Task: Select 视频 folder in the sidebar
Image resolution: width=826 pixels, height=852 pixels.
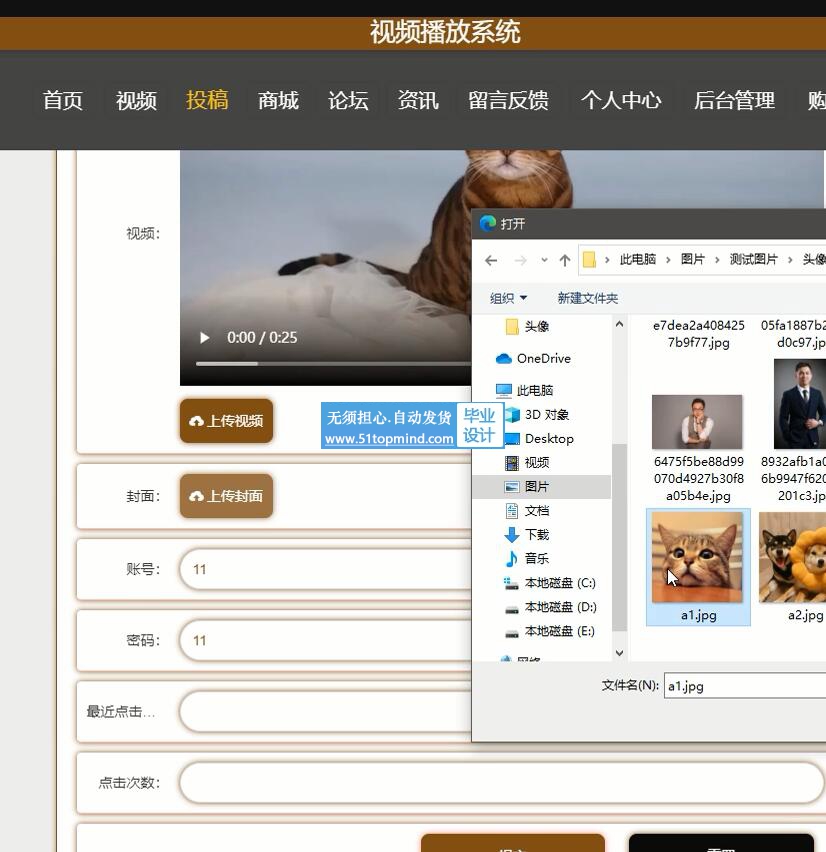Action: click(528, 462)
